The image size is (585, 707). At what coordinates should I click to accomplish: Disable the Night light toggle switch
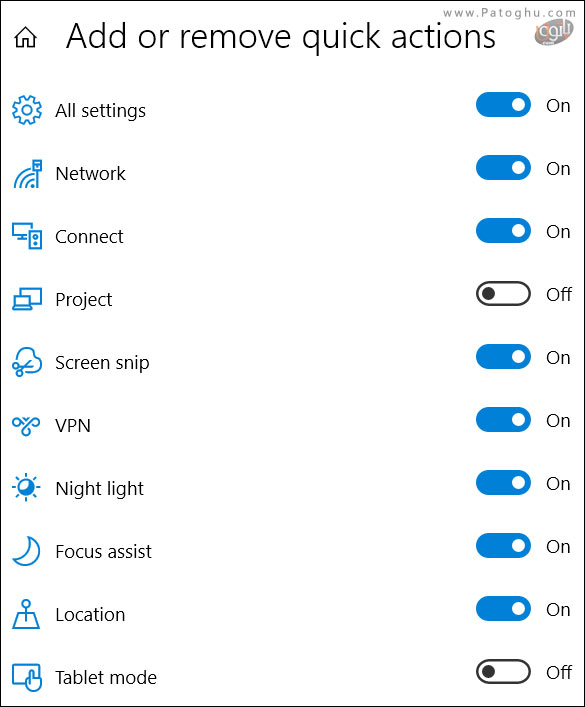point(503,483)
